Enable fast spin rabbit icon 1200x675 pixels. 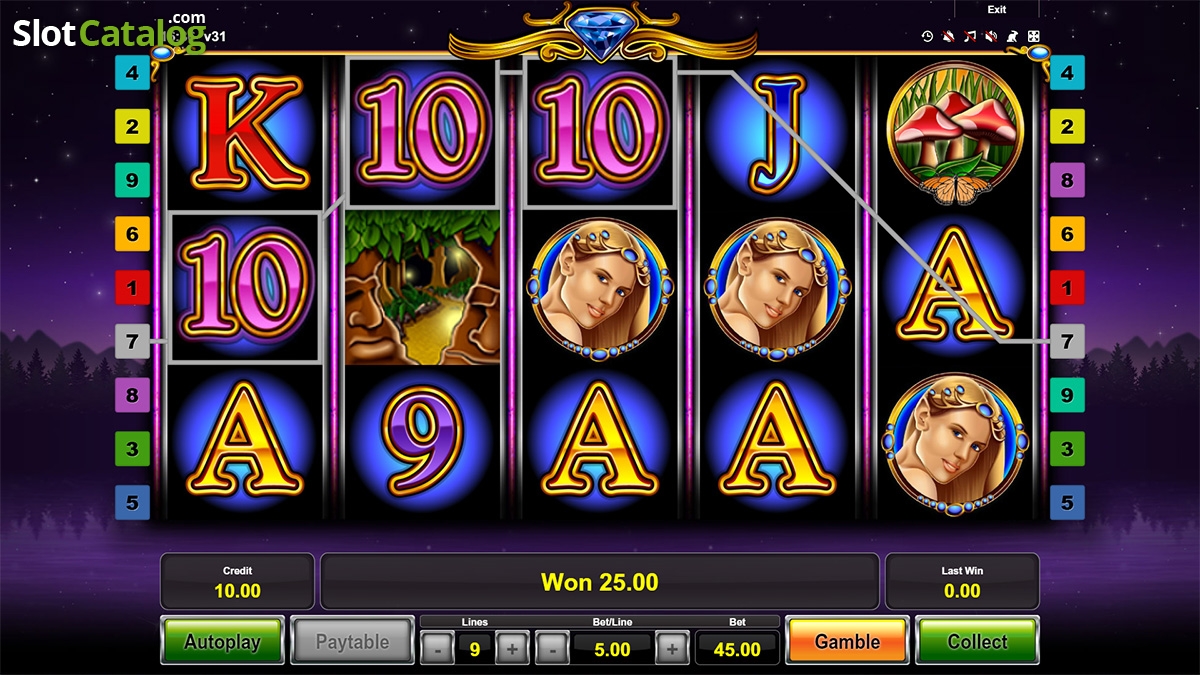[1012, 36]
